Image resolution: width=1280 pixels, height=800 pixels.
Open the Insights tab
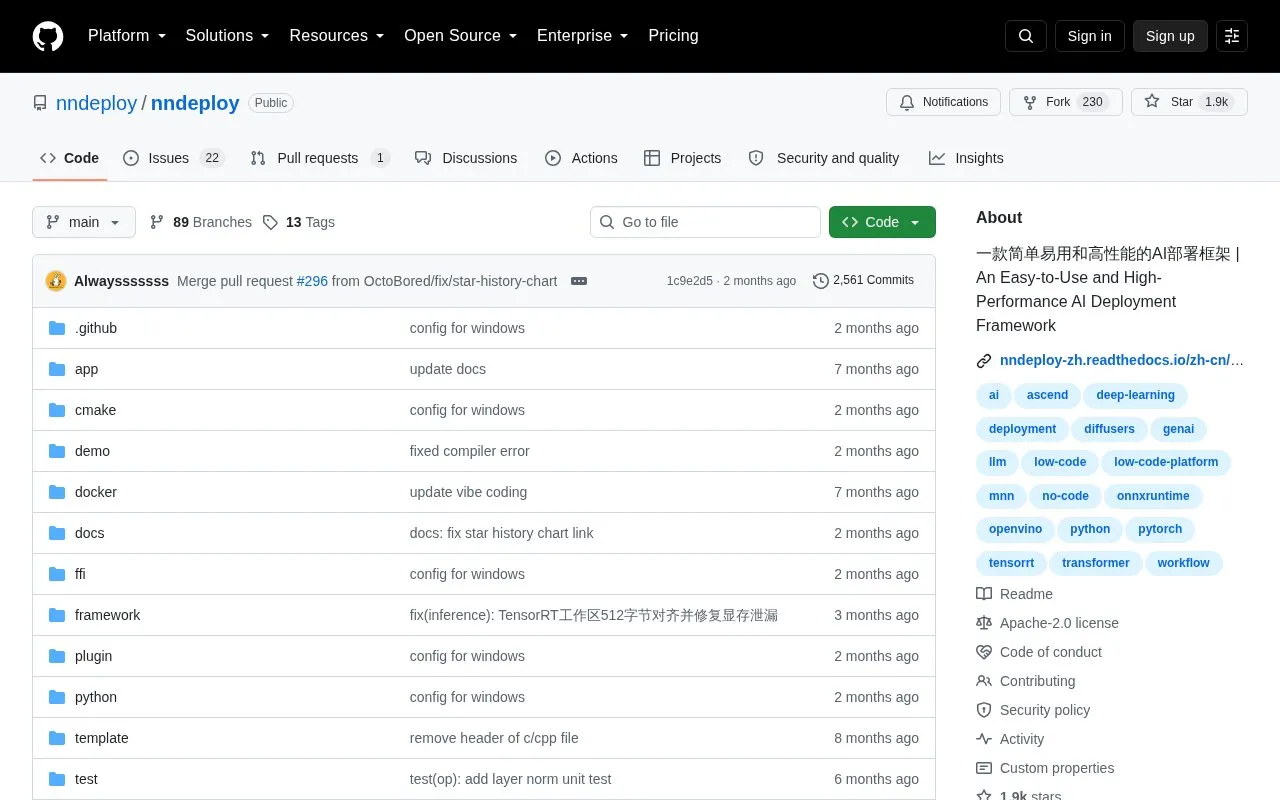coord(966,158)
